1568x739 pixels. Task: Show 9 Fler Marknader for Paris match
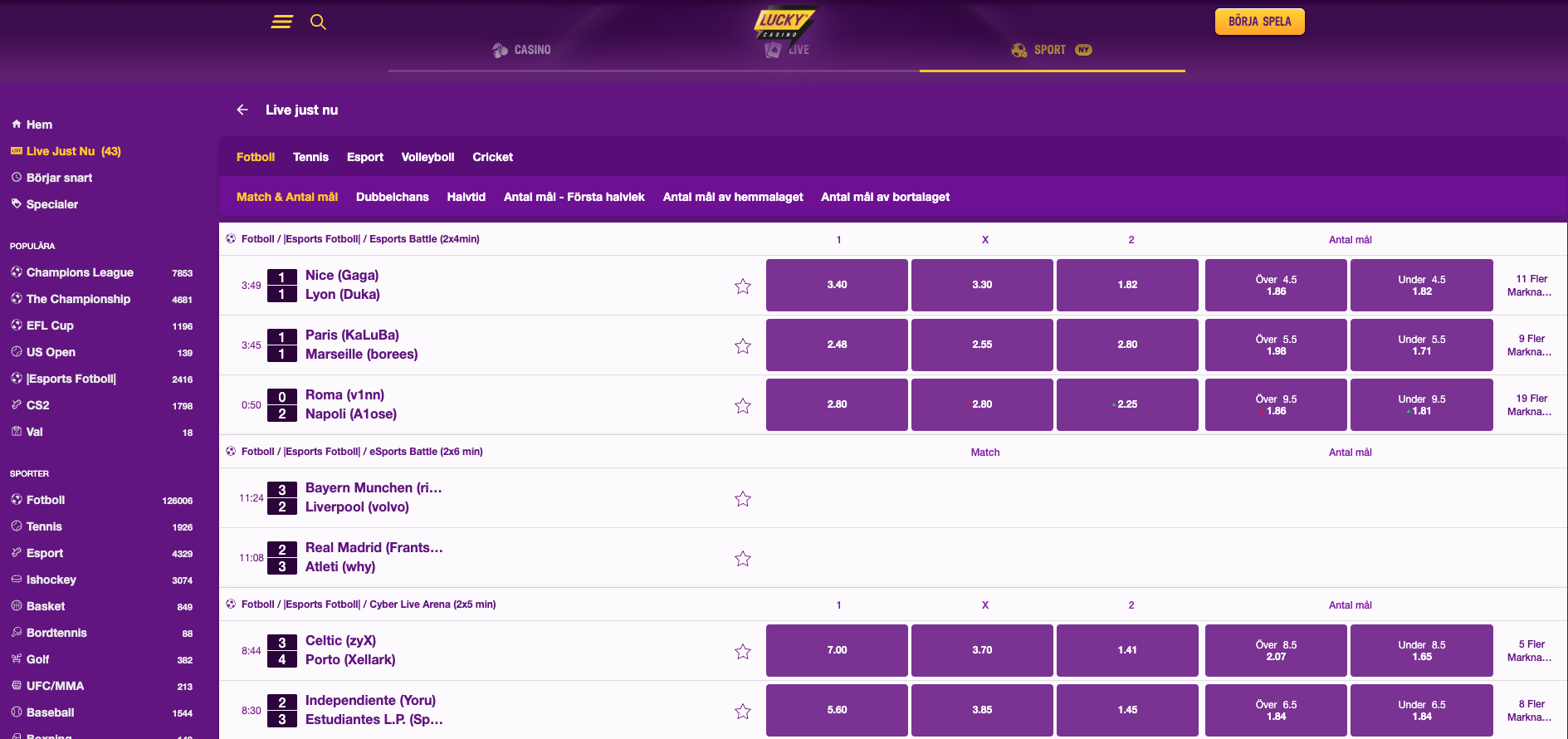[1530, 345]
